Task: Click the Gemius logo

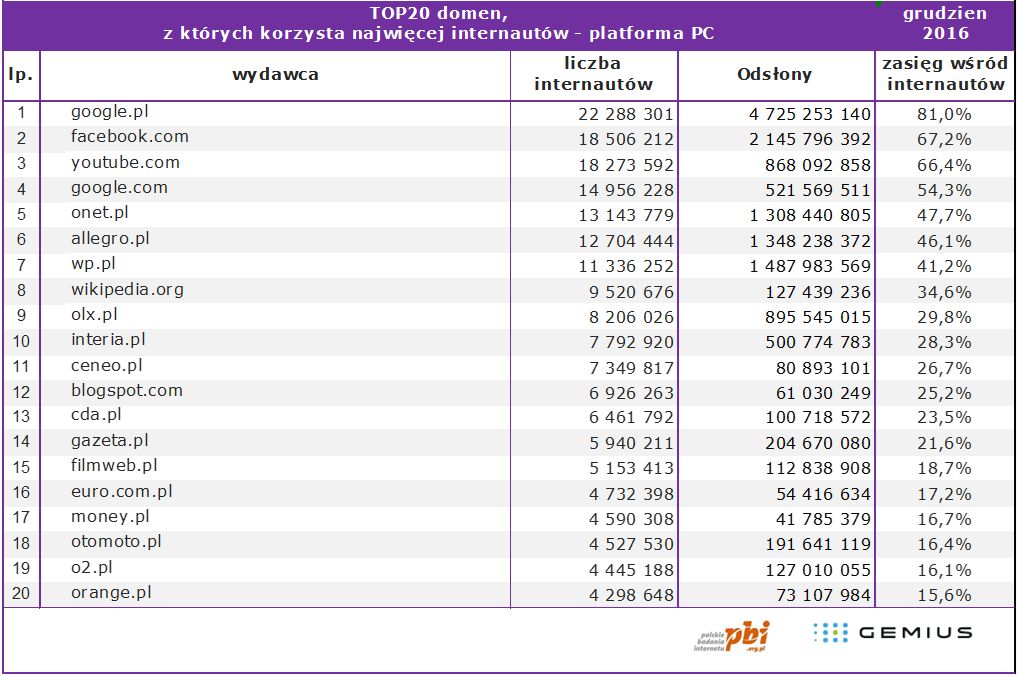Action: (893, 632)
